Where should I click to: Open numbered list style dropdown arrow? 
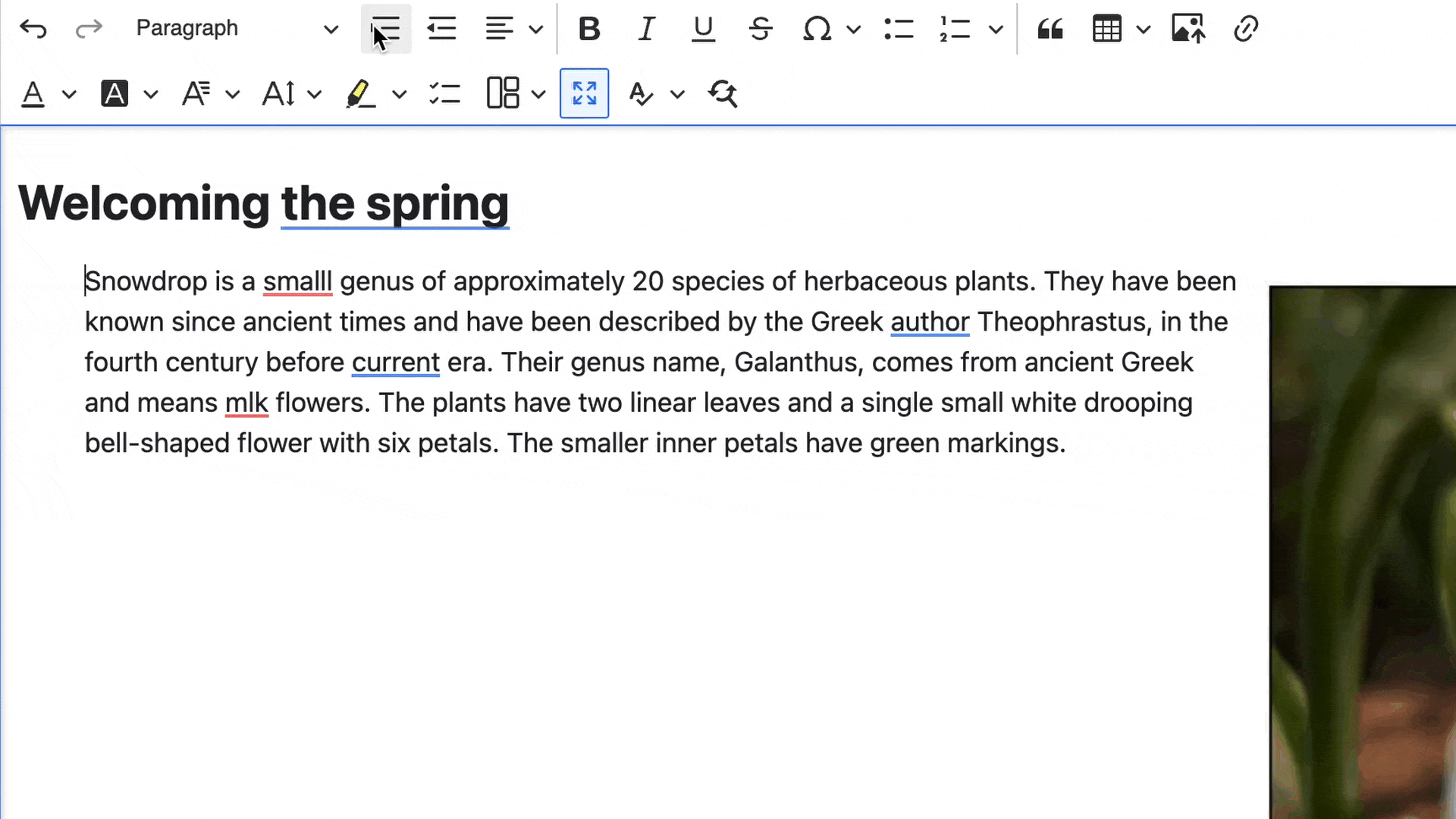coord(996,30)
